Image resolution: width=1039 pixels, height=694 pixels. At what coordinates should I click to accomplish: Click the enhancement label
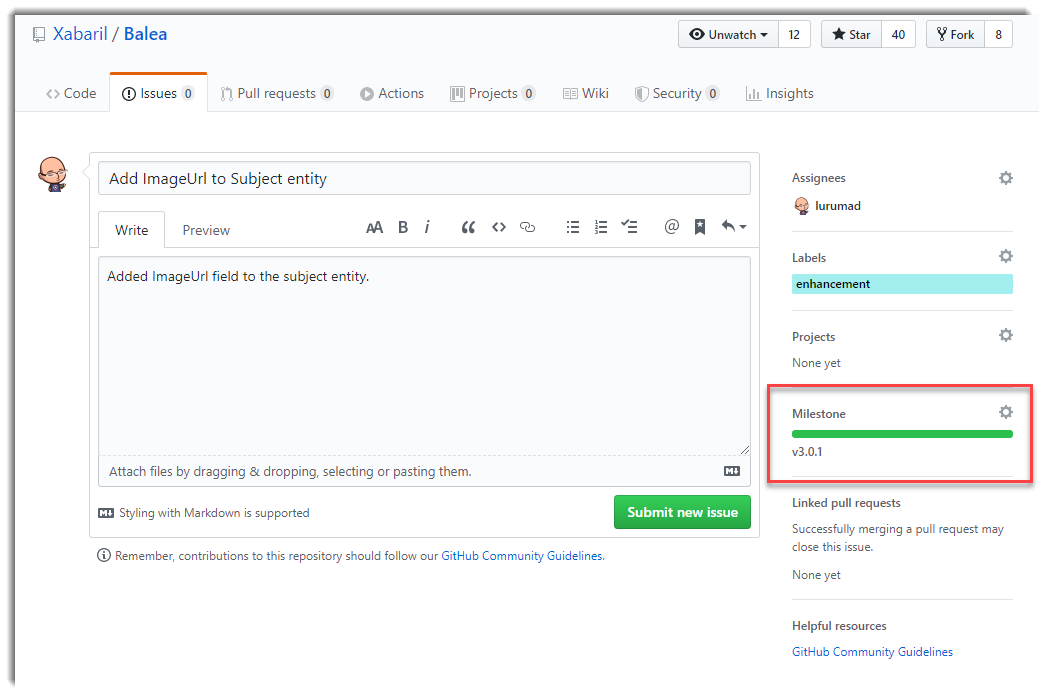point(902,284)
